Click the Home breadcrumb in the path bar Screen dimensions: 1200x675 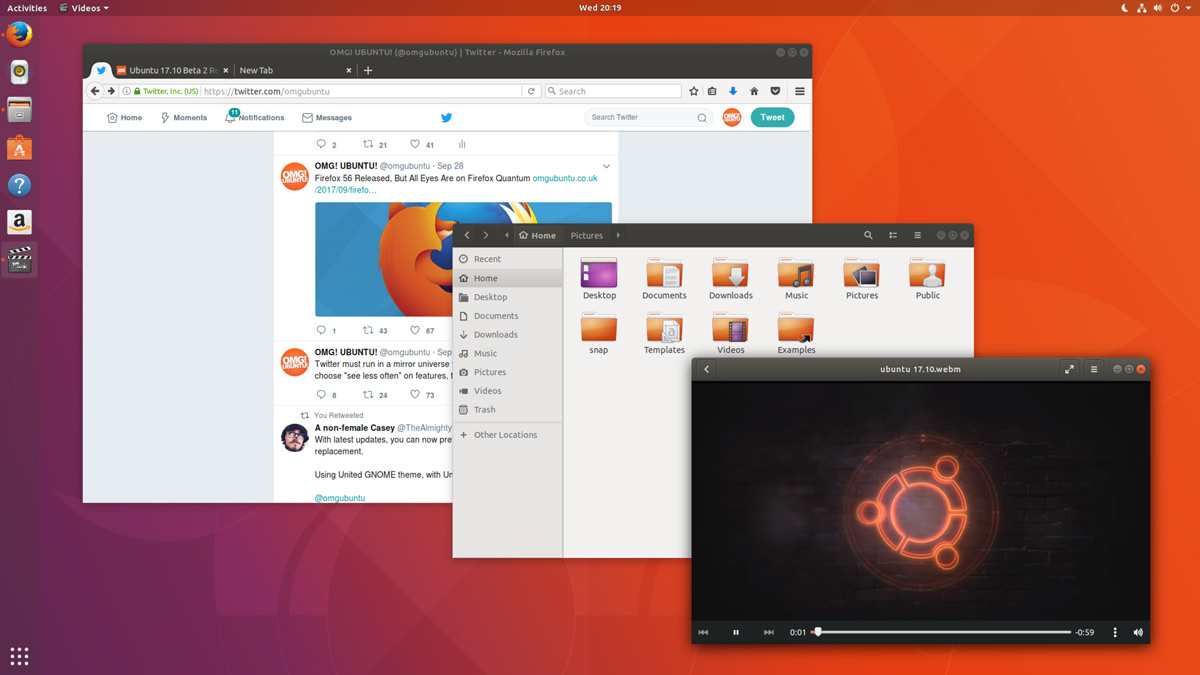coord(537,234)
